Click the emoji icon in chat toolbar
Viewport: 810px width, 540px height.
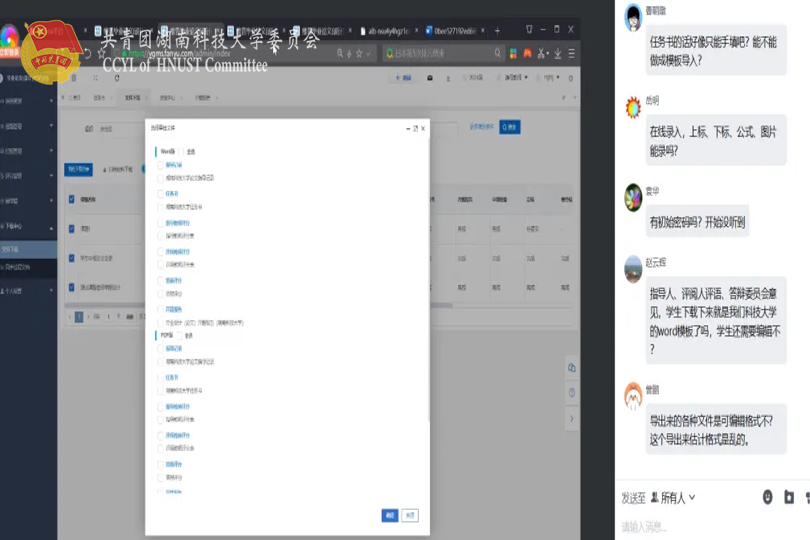point(767,497)
